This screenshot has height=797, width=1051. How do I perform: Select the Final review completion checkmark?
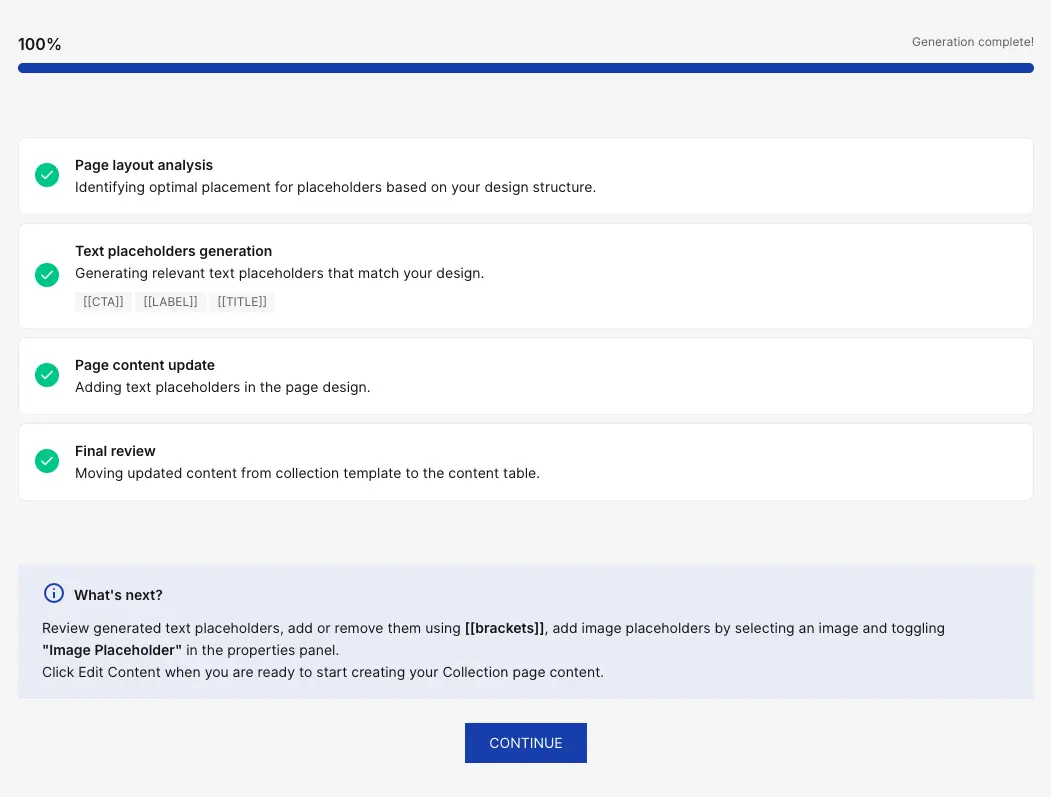tap(47, 461)
